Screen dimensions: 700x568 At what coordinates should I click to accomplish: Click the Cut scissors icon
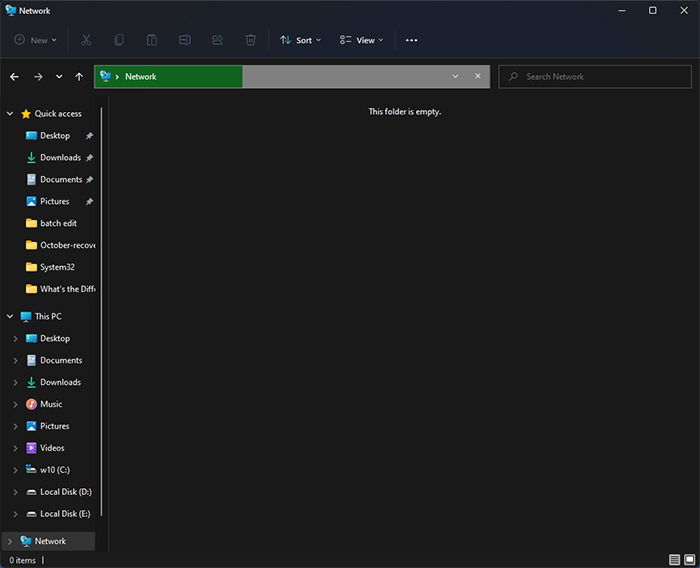click(86, 40)
